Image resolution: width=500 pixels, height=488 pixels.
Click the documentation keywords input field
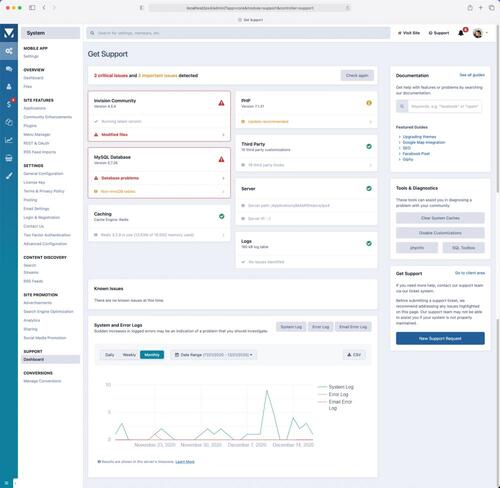pyautogui.click(x=445, y=106)
